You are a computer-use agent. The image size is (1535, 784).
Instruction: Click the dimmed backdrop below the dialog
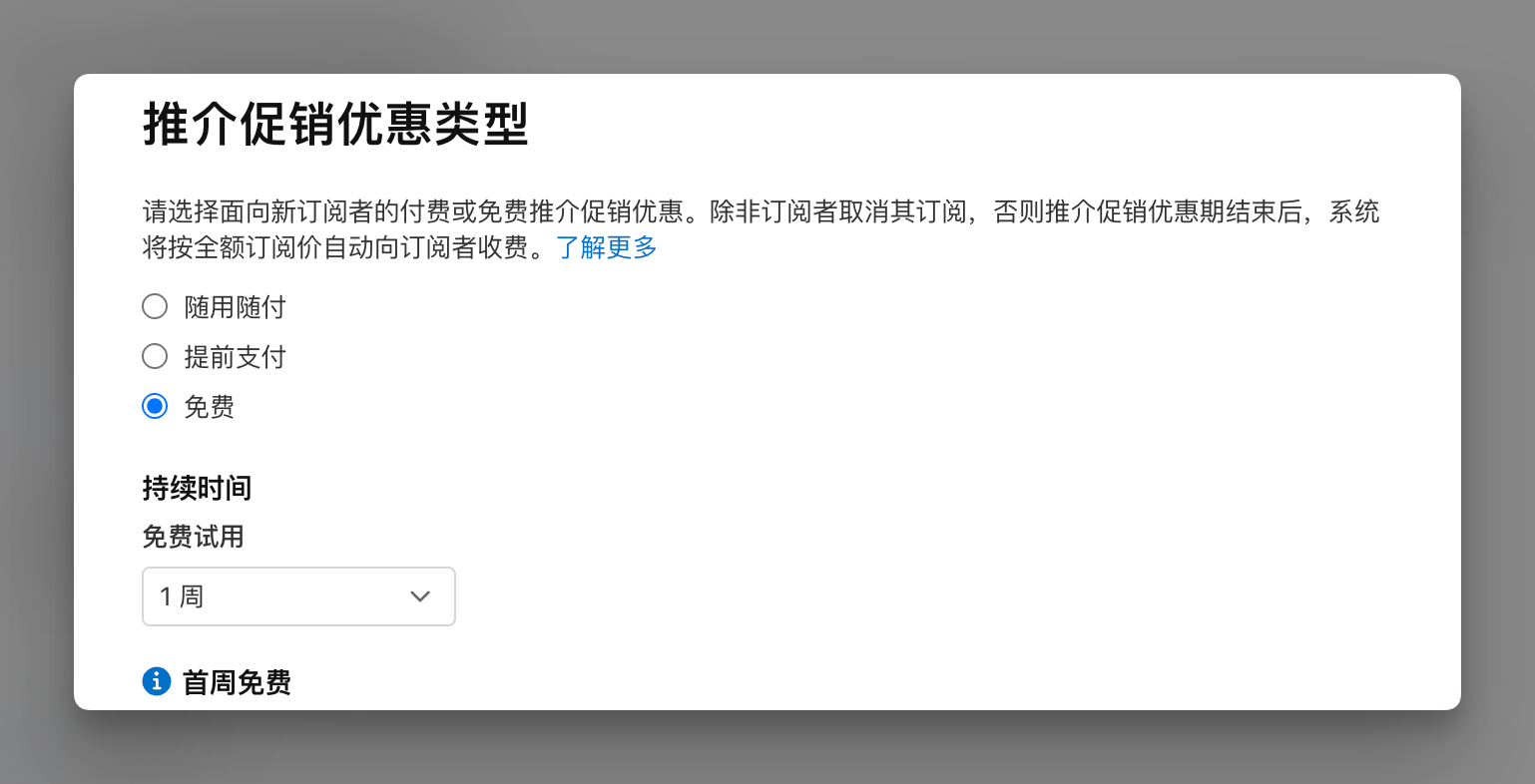(767, 748)
